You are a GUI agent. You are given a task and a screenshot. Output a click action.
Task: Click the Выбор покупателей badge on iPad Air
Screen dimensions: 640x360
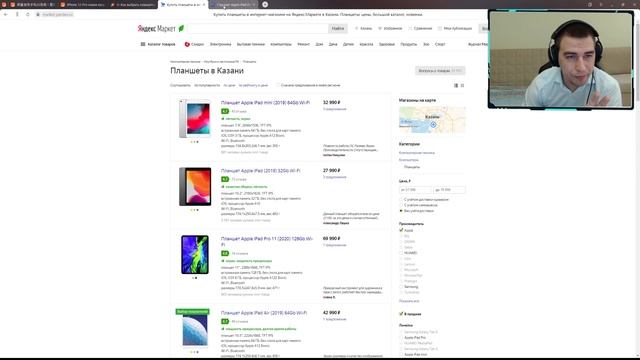tap(193, 311)
